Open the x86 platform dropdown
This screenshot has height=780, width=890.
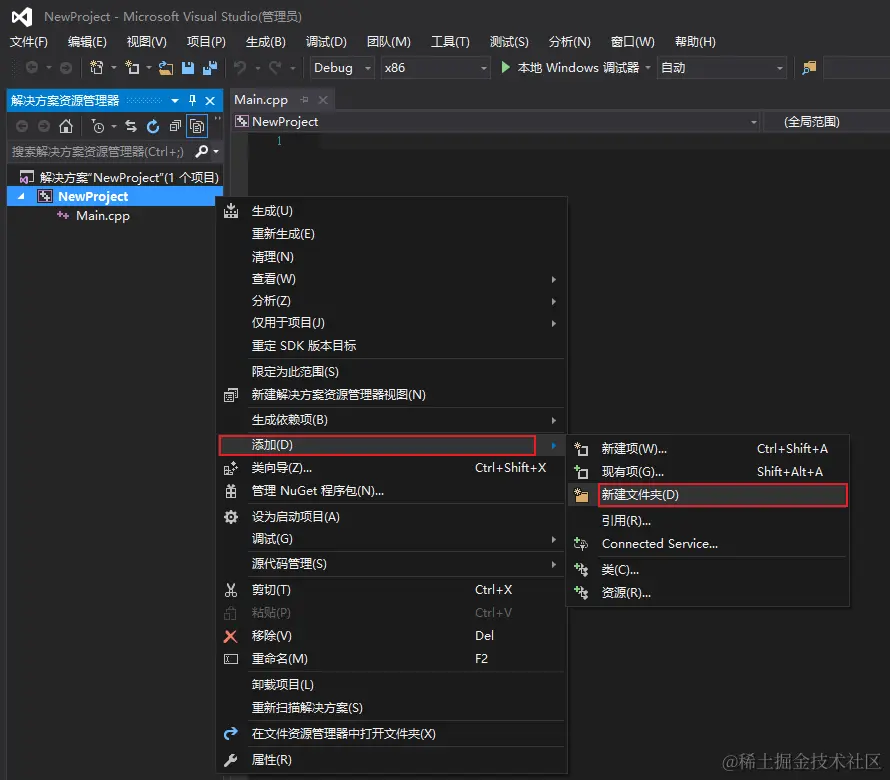point(435,68)
